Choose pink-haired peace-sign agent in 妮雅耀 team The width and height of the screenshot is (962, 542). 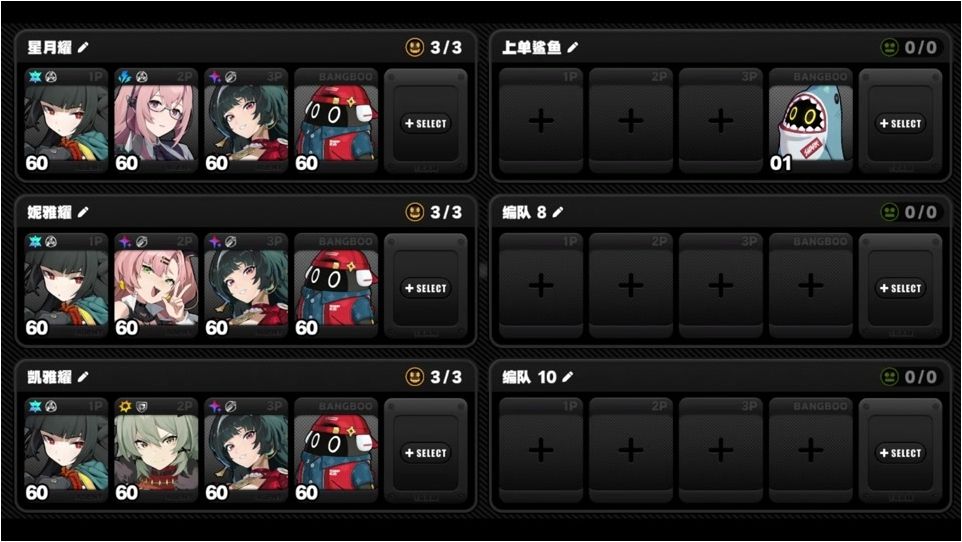click(156, 287)
